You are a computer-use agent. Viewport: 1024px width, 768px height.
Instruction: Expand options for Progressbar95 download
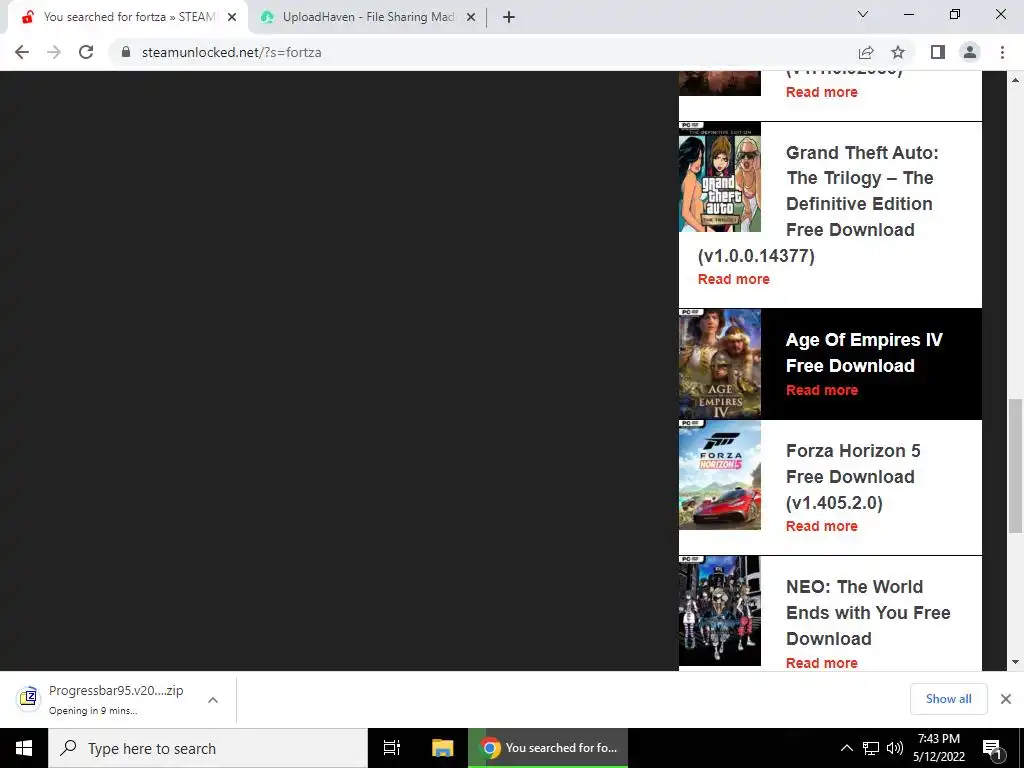213,699
